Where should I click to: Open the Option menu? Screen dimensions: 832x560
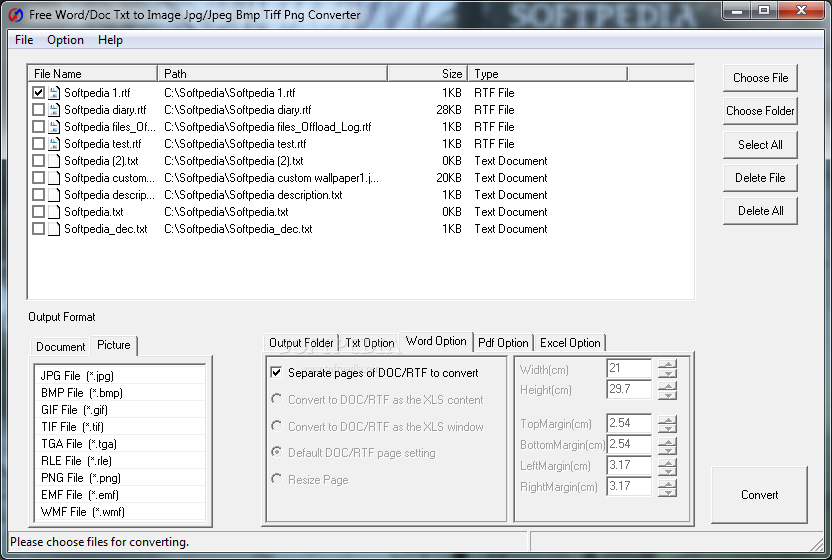tap(65, 40)
